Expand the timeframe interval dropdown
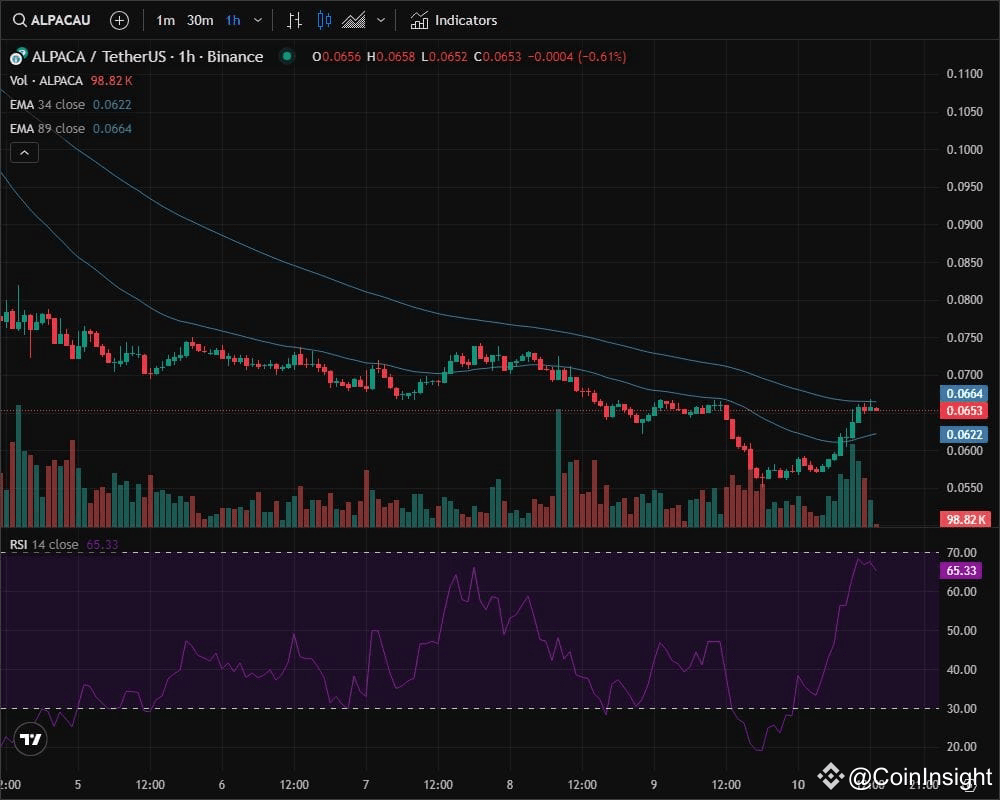Viewport: 1000px width, 800px height. click(x=257, y=20)
